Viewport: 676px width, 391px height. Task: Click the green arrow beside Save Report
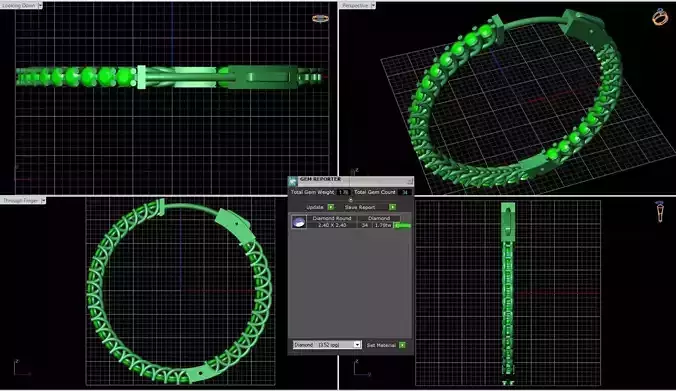[x=392, y=207]
